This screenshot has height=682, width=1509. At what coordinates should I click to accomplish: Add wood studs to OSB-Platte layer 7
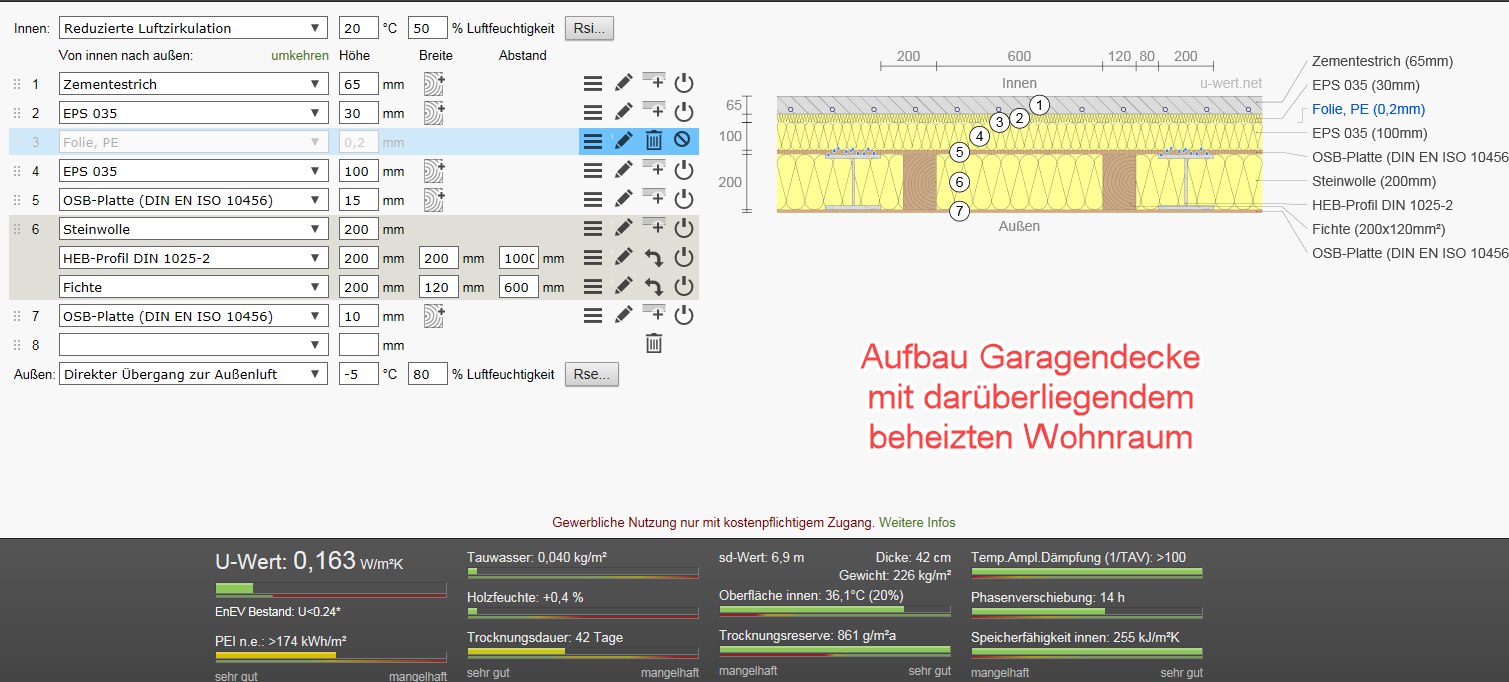tap(433, 316)
